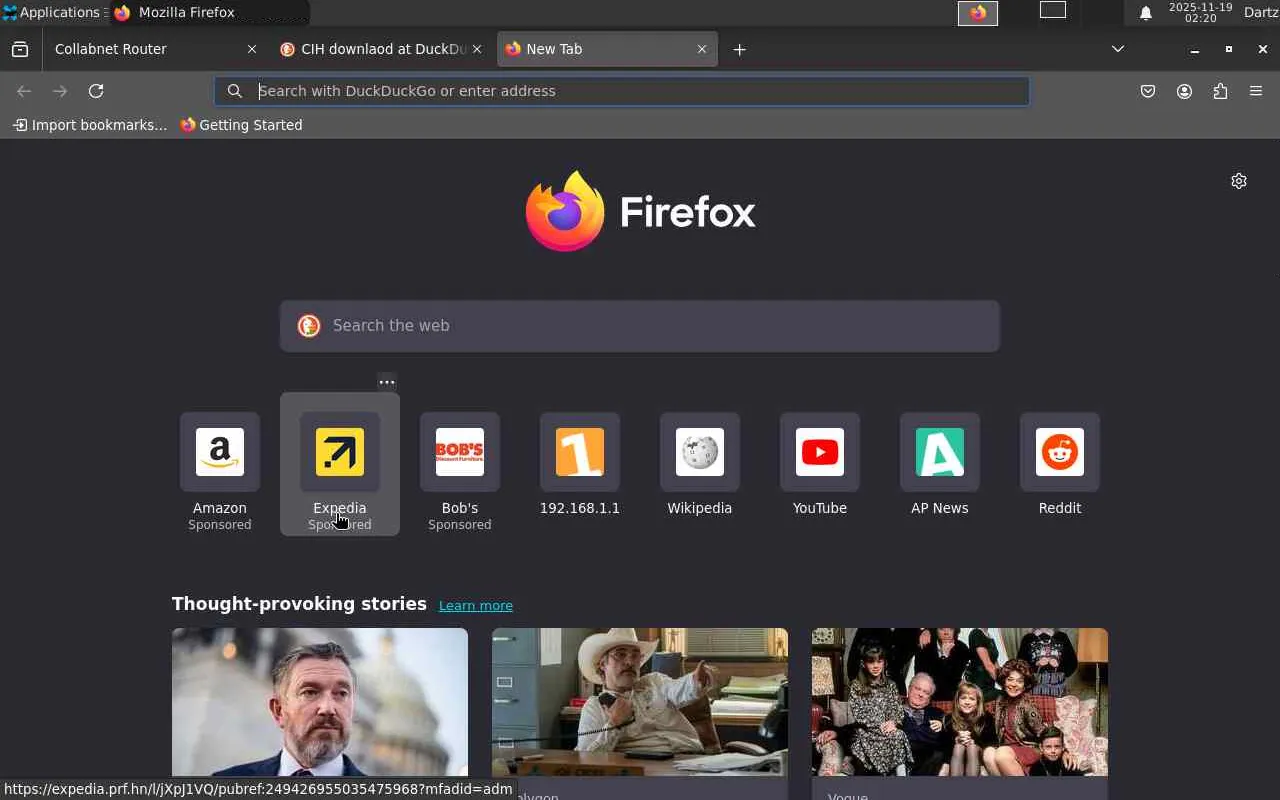Select Mozilla Firefox in the taskbar
Viewport: 1280px width, 800px height.
tap(210, 12)
